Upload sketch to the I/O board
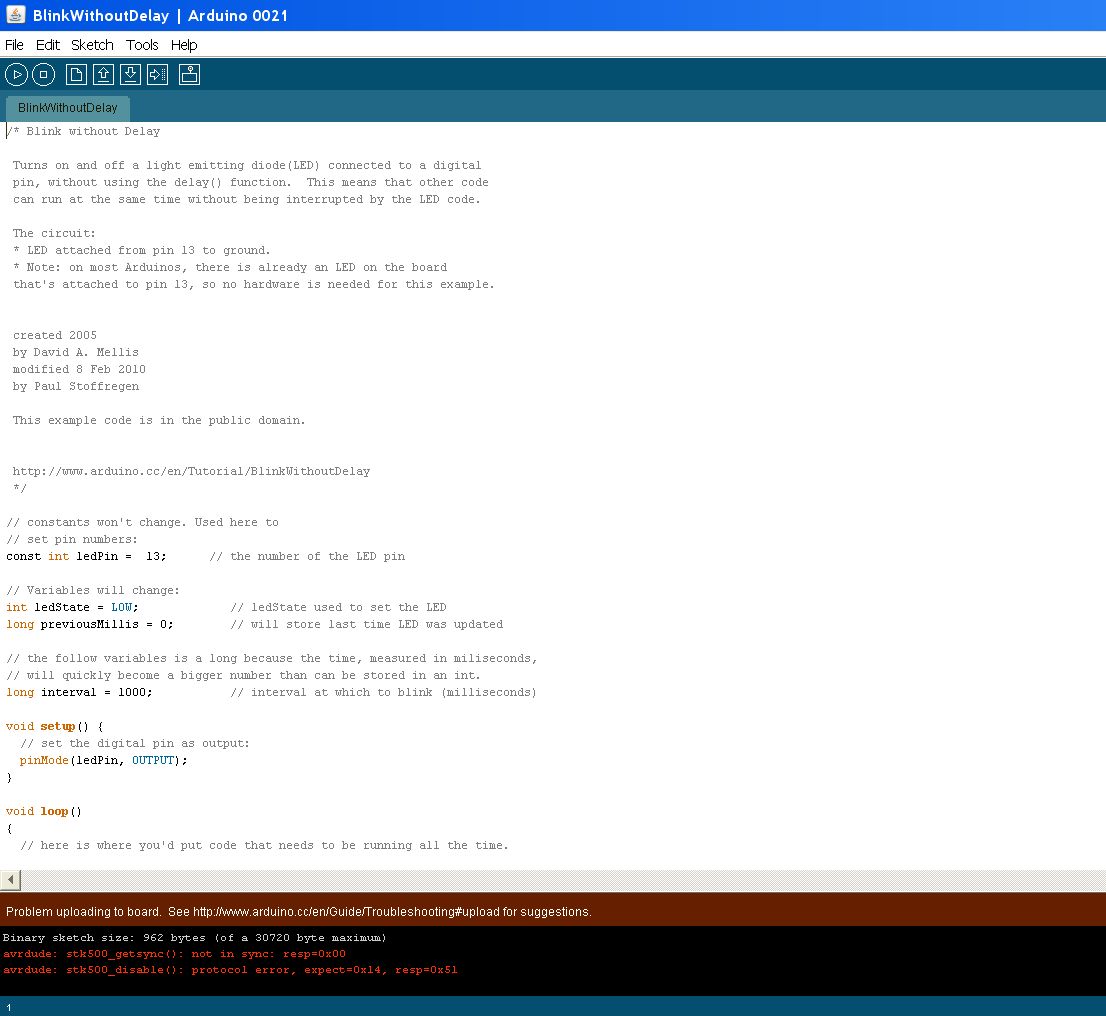1106x1016 pixels. [x=157, y=74]
